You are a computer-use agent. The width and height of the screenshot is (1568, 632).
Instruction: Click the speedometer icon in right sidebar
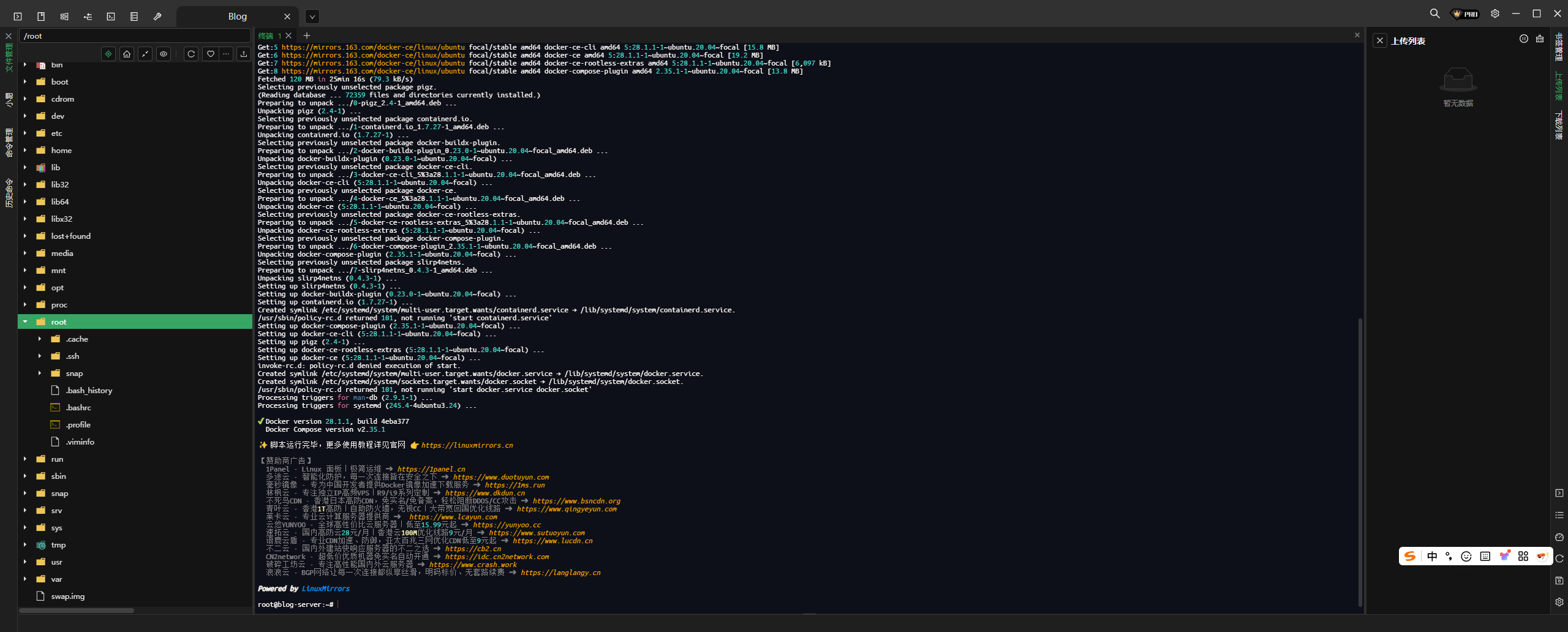point(1559,537)
